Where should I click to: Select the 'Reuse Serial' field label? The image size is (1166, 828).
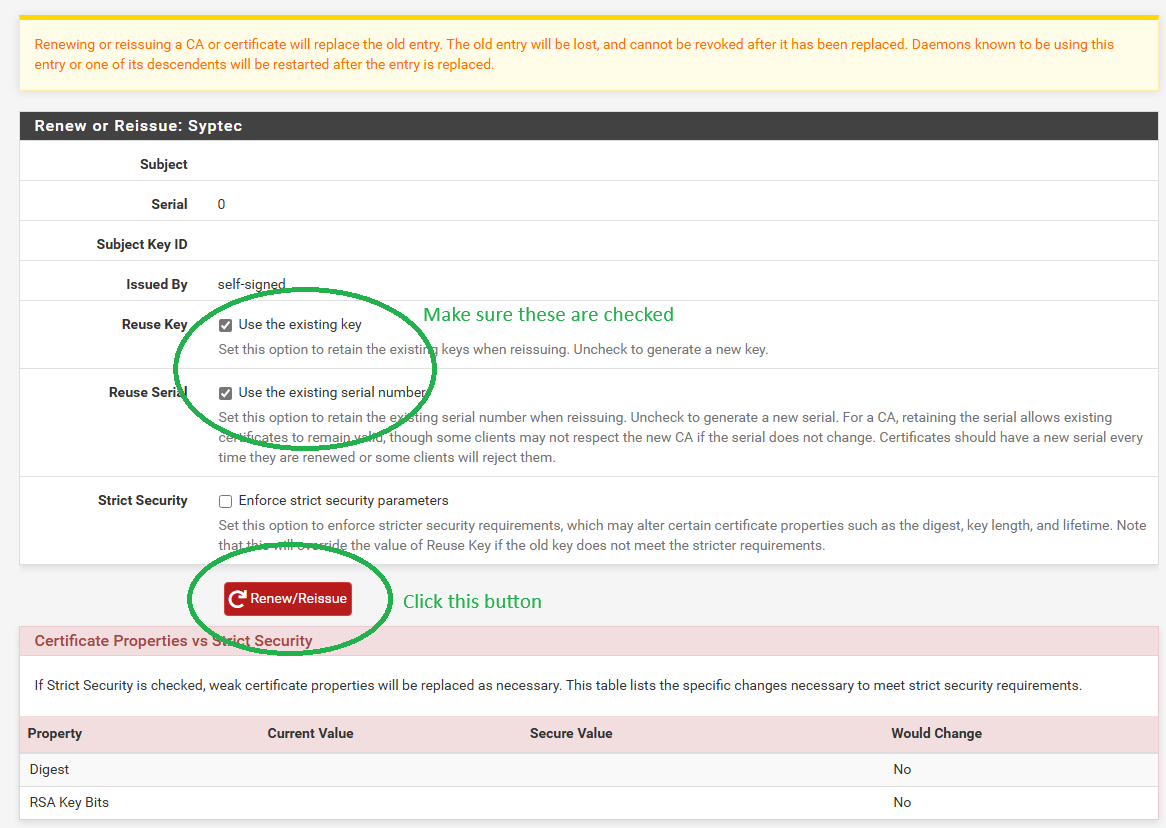[x=148, y=392]
